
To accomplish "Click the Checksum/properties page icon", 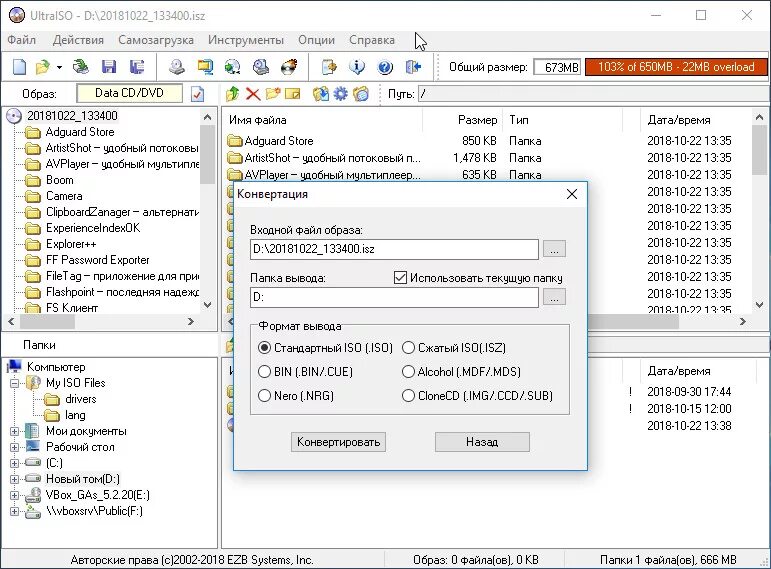I will 329,66.
